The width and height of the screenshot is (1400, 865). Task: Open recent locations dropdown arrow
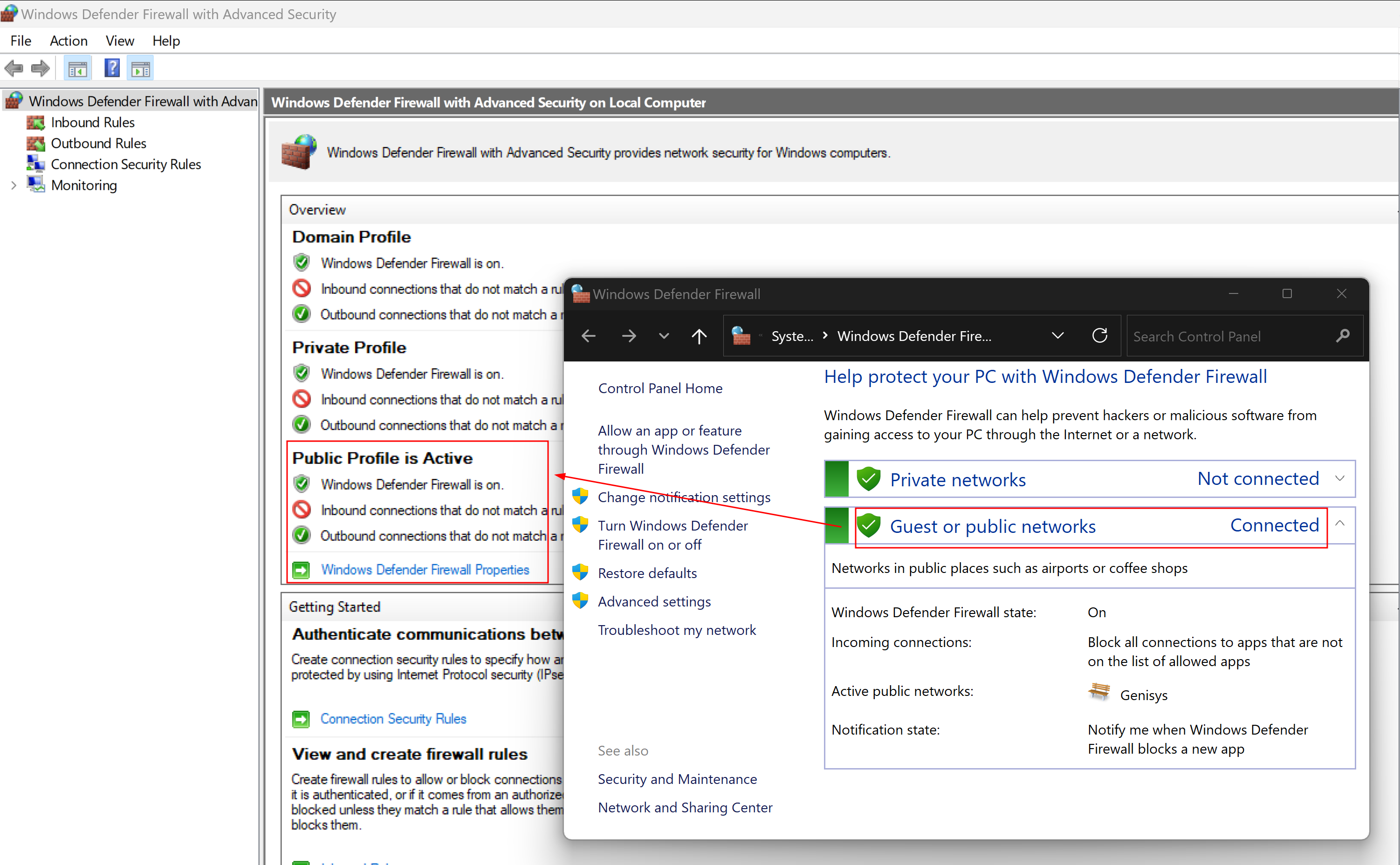[x=663, y=336]
